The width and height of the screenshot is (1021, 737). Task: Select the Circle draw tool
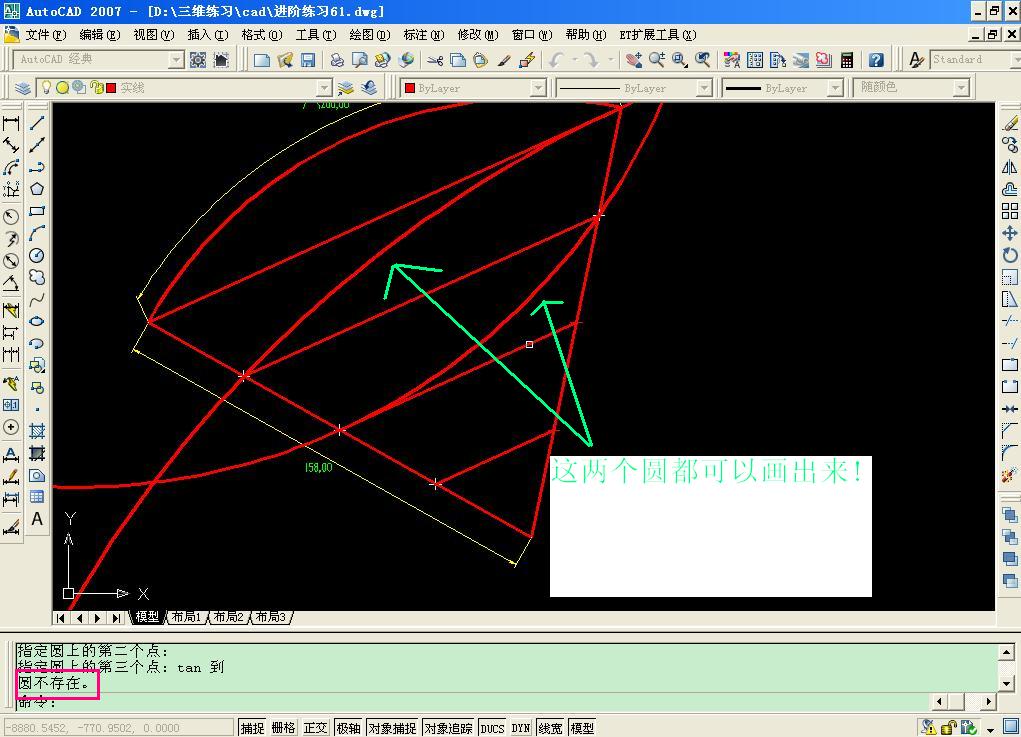pyautogui.click(x=37, y=256)
